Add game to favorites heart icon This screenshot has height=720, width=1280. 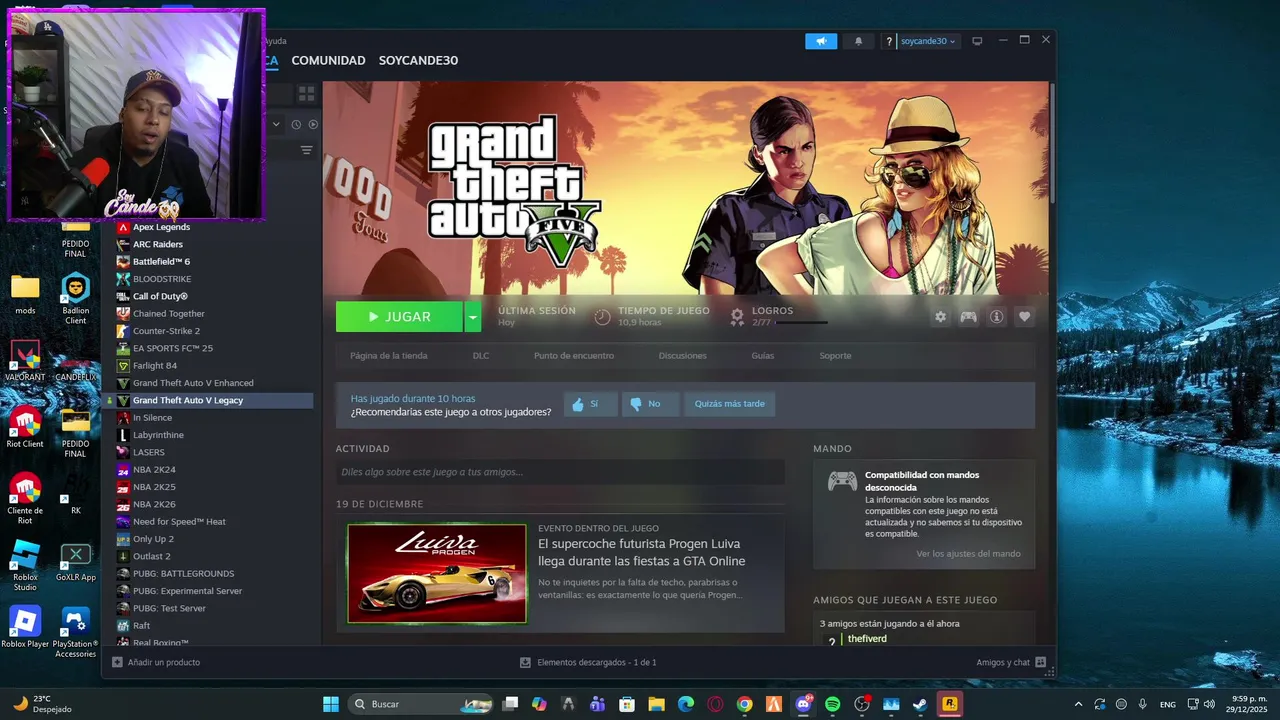point(1024,317)
